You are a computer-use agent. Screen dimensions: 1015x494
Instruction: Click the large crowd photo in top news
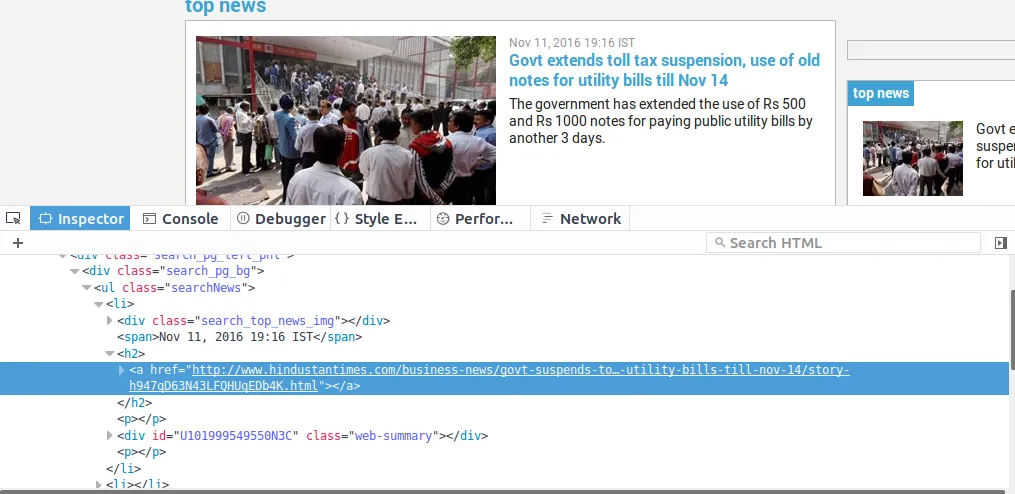pyautogui.click(x=346, y=120)
